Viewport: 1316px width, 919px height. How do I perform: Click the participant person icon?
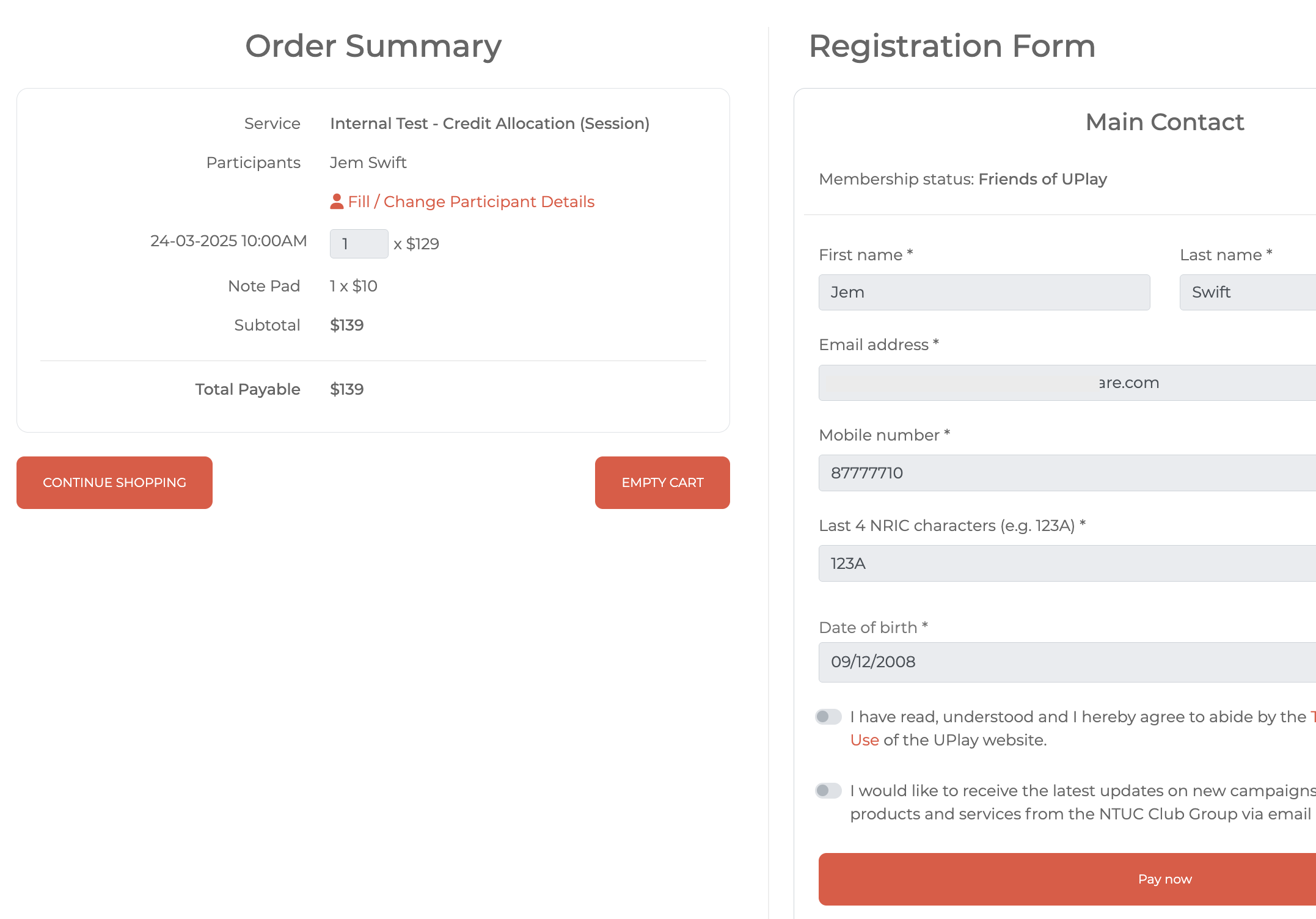click(x=337, y=202)
